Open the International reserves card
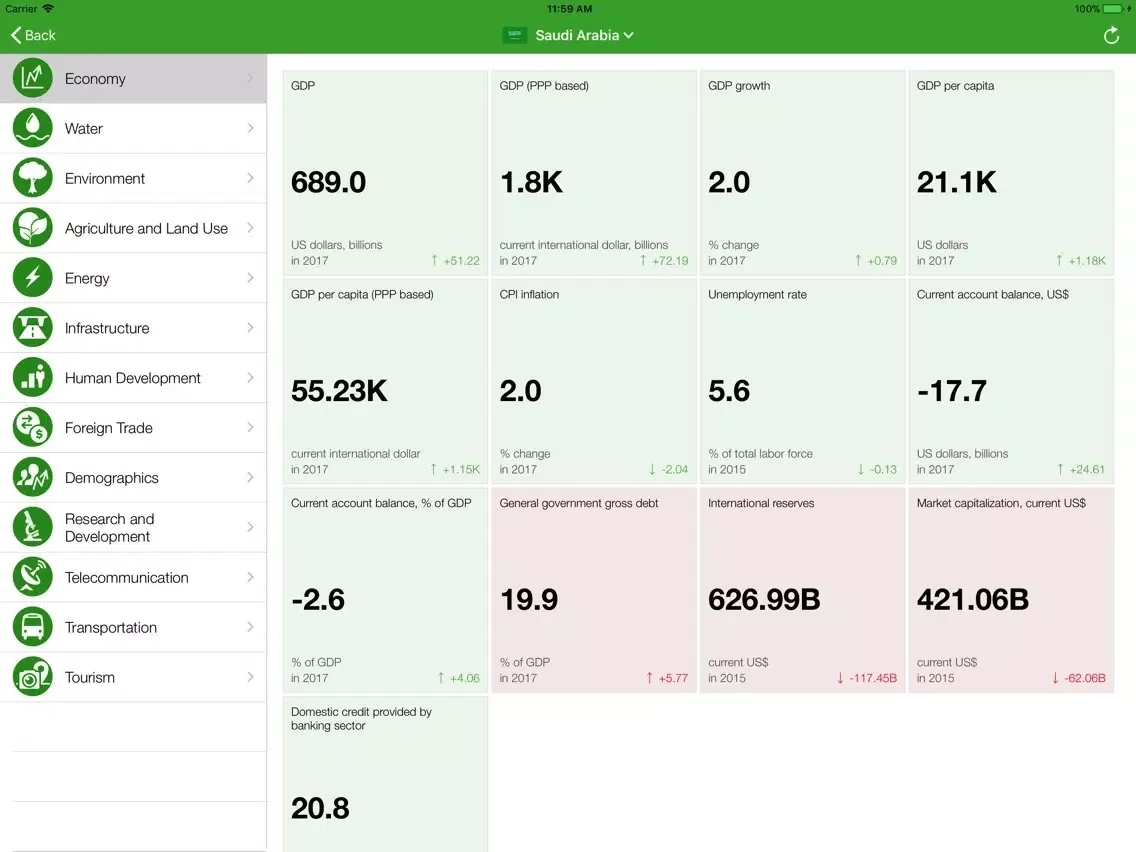Viewport: 1136px width, 852px height. (x=802, y=590)
